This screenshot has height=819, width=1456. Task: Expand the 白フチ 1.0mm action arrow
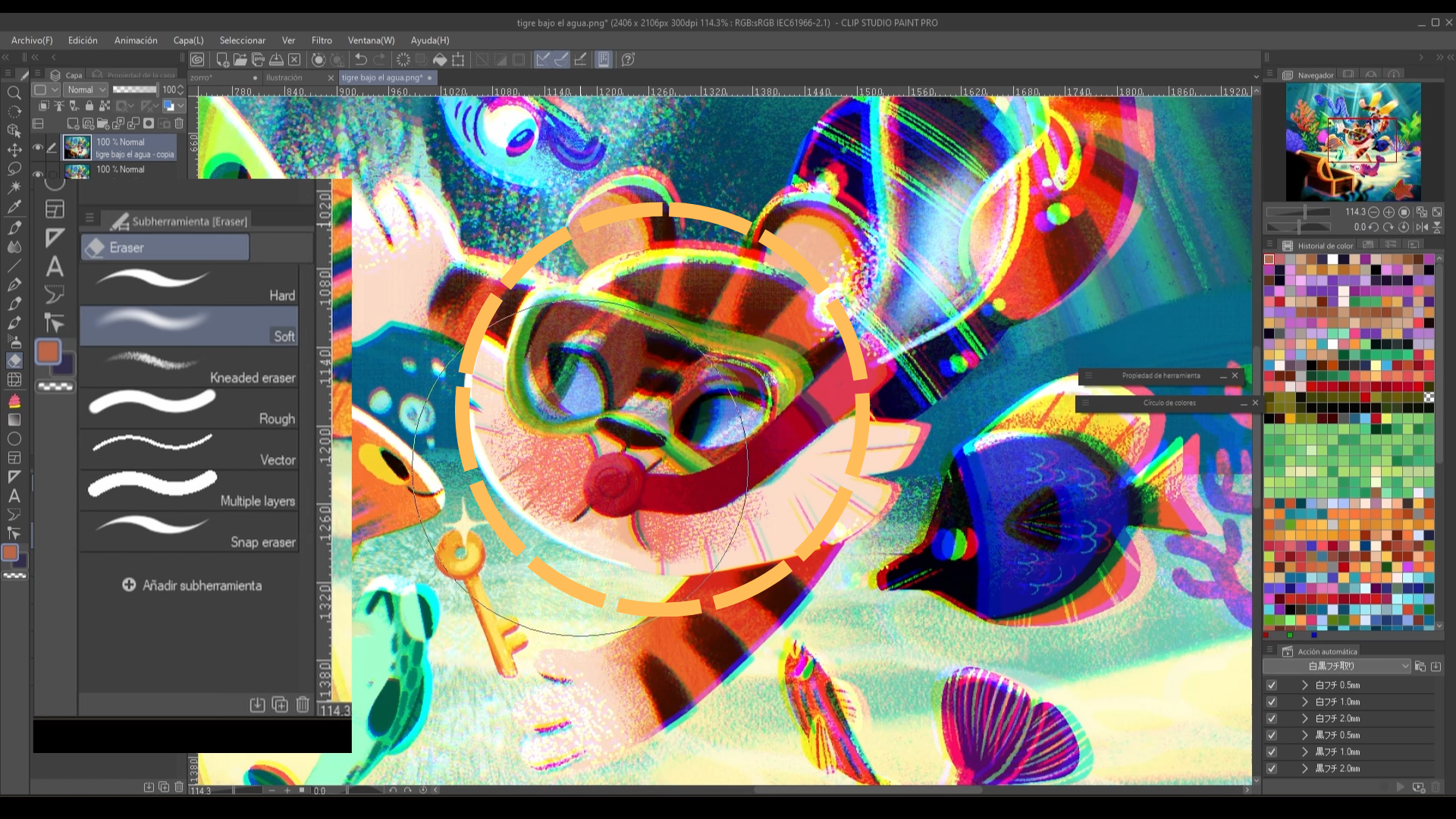1304,701
